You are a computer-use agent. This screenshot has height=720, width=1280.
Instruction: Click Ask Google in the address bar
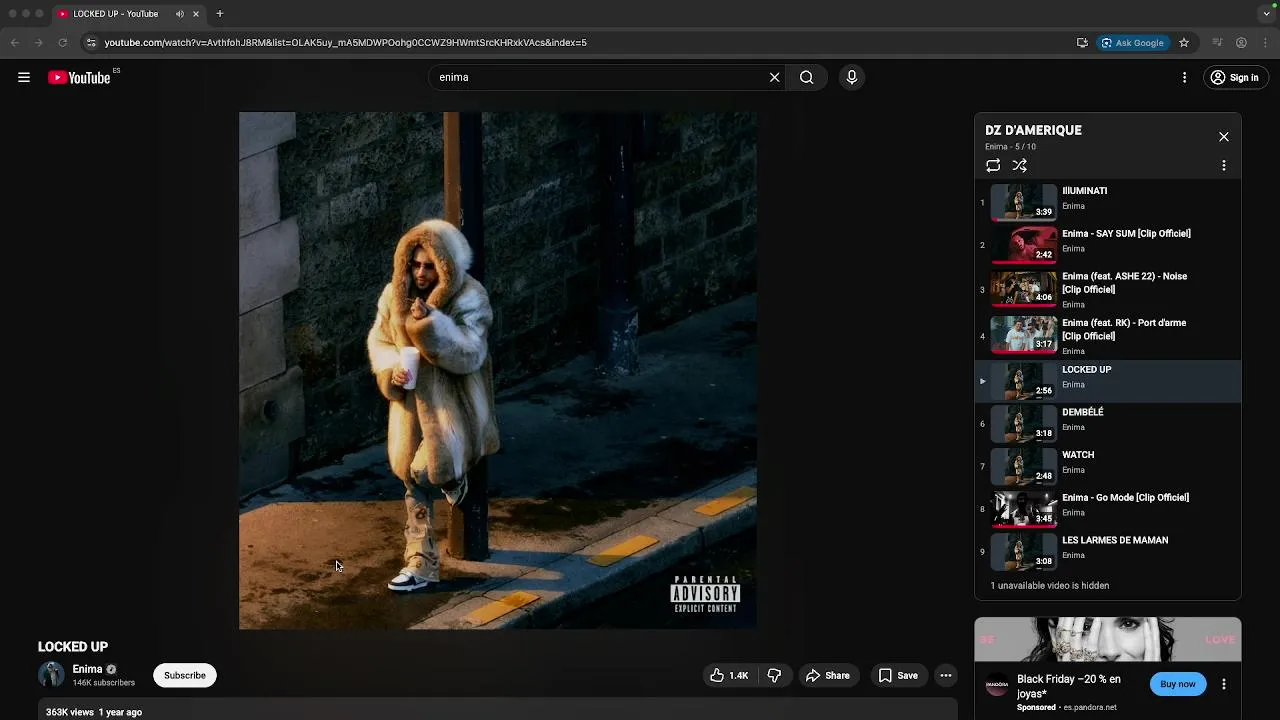pos(1133,43)
